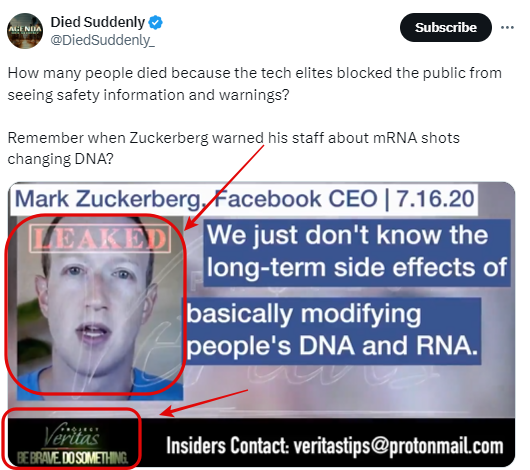The height and width of the screenshot is (470, 530).
Task: Click the 'long-term side effects' caption box
Action: (357, 252)
